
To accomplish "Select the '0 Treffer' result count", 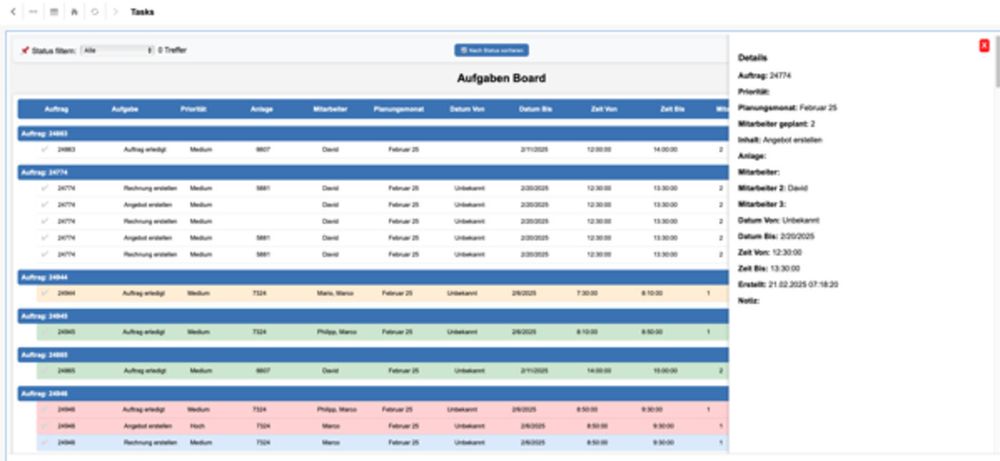I will (x=172, y=50).
